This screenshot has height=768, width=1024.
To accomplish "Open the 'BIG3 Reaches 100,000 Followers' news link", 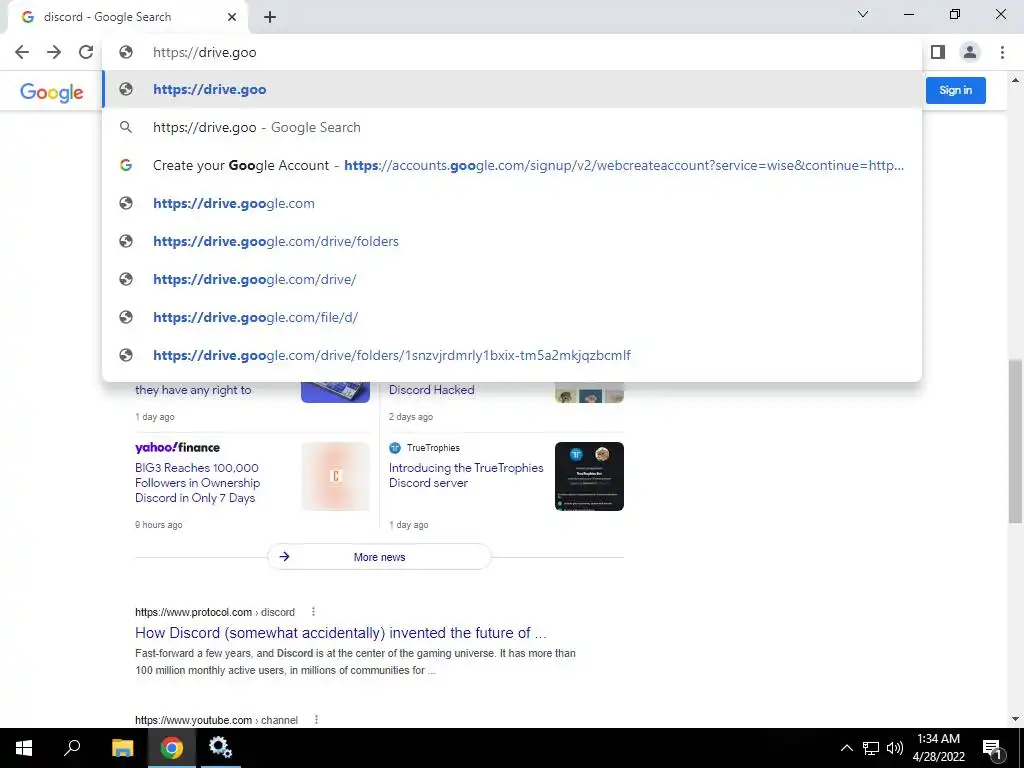I will pyautogui.click(x=197, y=483).
